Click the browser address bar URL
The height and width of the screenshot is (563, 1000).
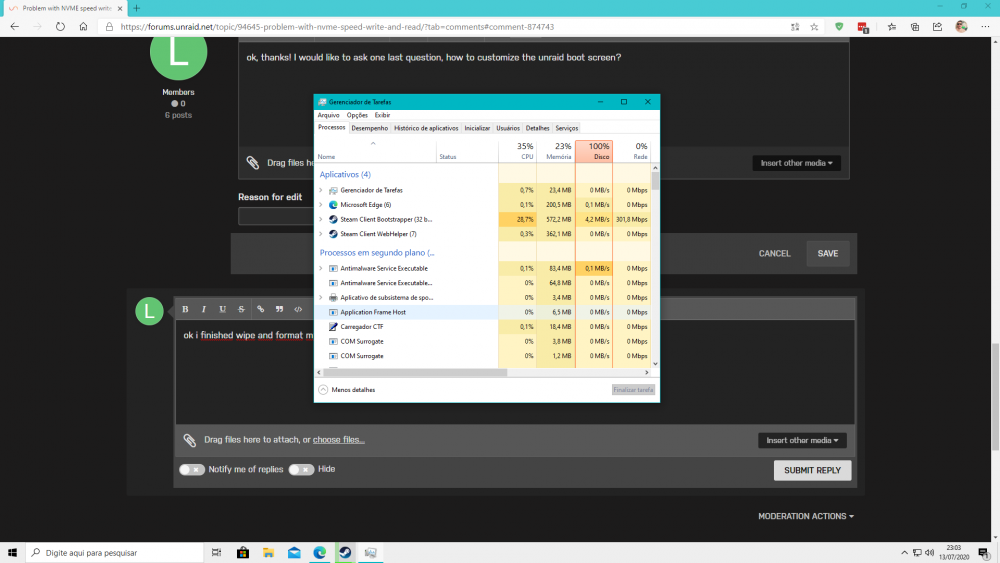click(337, 27)
